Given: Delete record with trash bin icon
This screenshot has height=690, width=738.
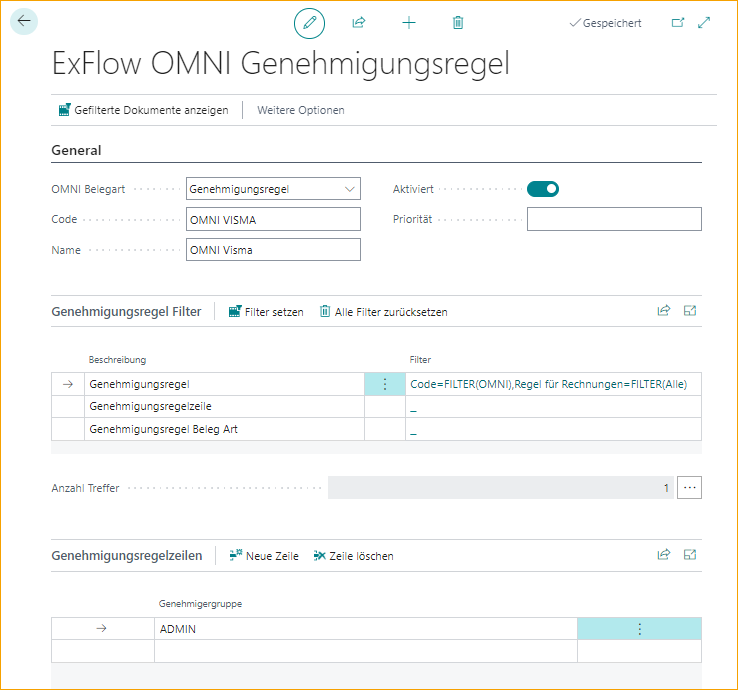Looking at the screenshot, I should (x=458, y=23).
